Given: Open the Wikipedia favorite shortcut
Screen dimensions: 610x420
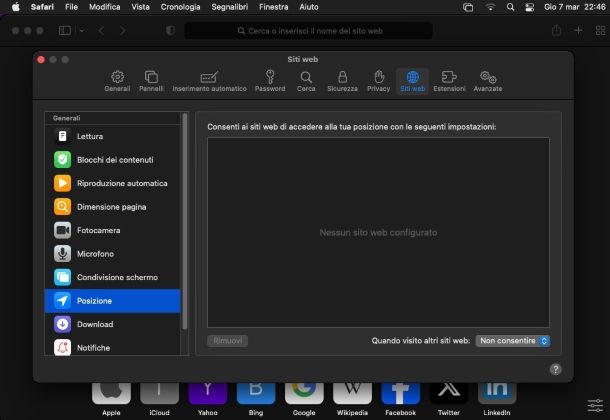Looking at the screenshot, I should click(x=351, y=391).
